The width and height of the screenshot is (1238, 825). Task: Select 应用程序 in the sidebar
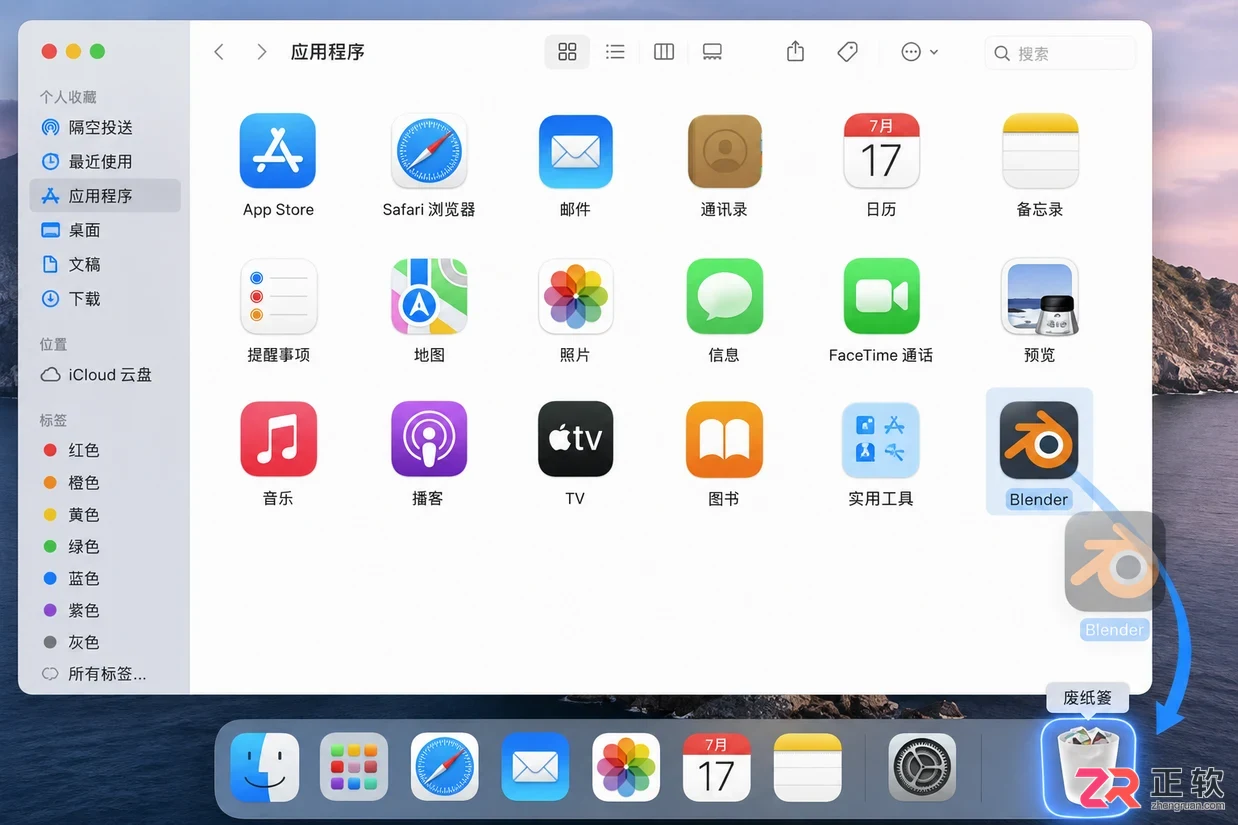[x=105, y=196]
